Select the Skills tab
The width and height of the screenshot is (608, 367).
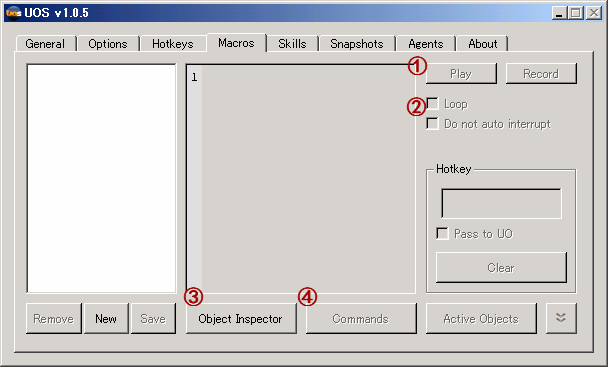(292, 44)
